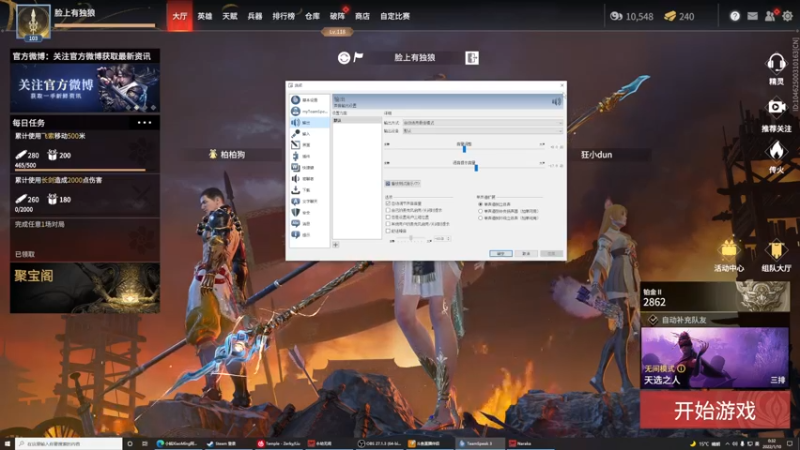Open the Security shield options page
Viewport: 800px width, 450px height.
[308, 212]
